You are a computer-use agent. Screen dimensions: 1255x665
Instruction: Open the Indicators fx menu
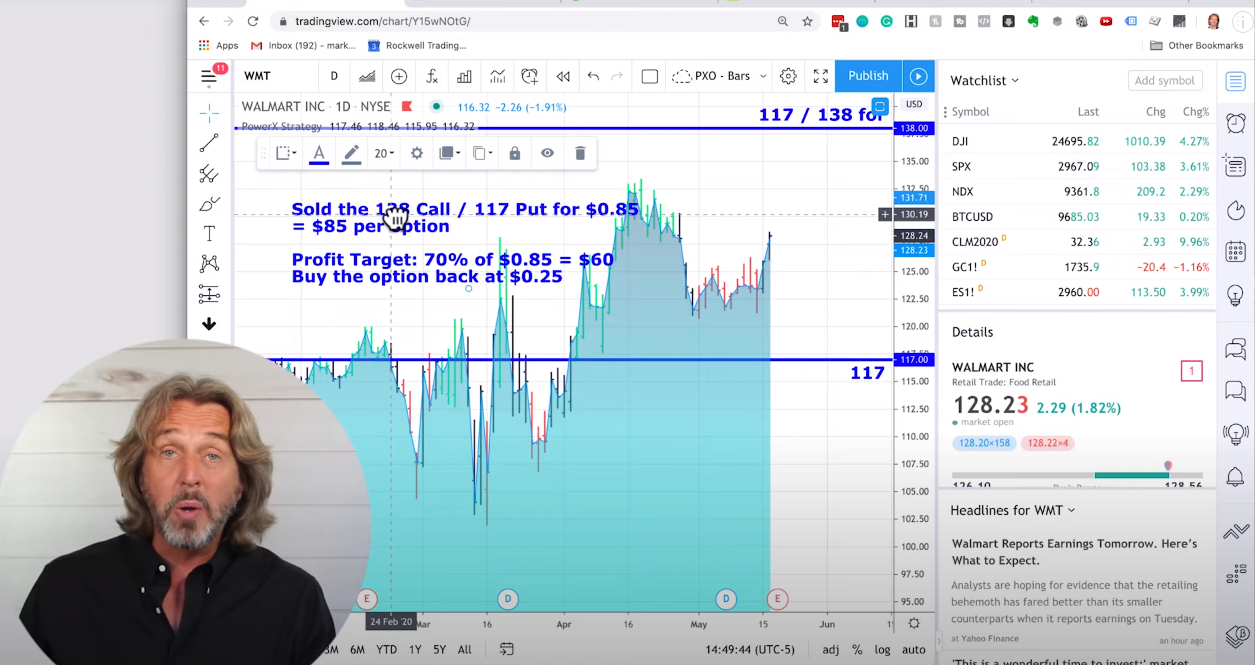(432, 76)
